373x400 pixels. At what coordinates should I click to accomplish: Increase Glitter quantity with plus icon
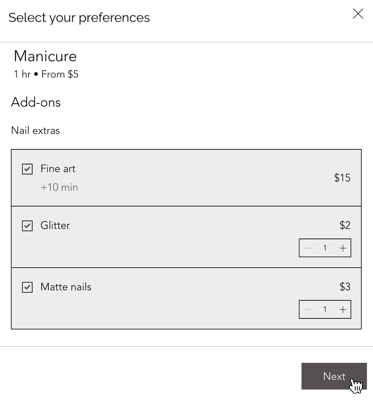tap(343, 248)
